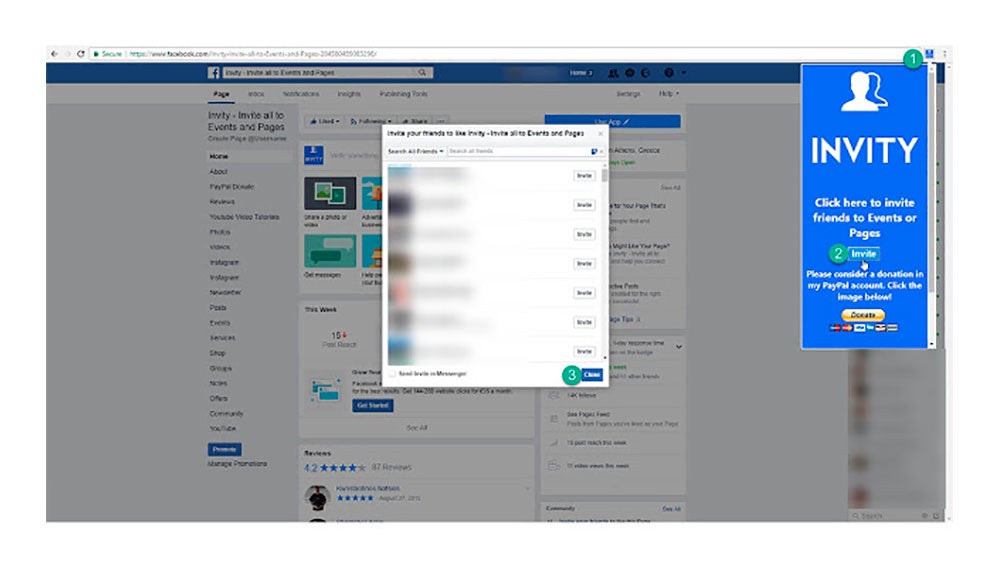Open the notifications globe icon
Image resolution: width=1000 pixels, height=567 pixels.
pyautogui.click(x=645, y=73)
